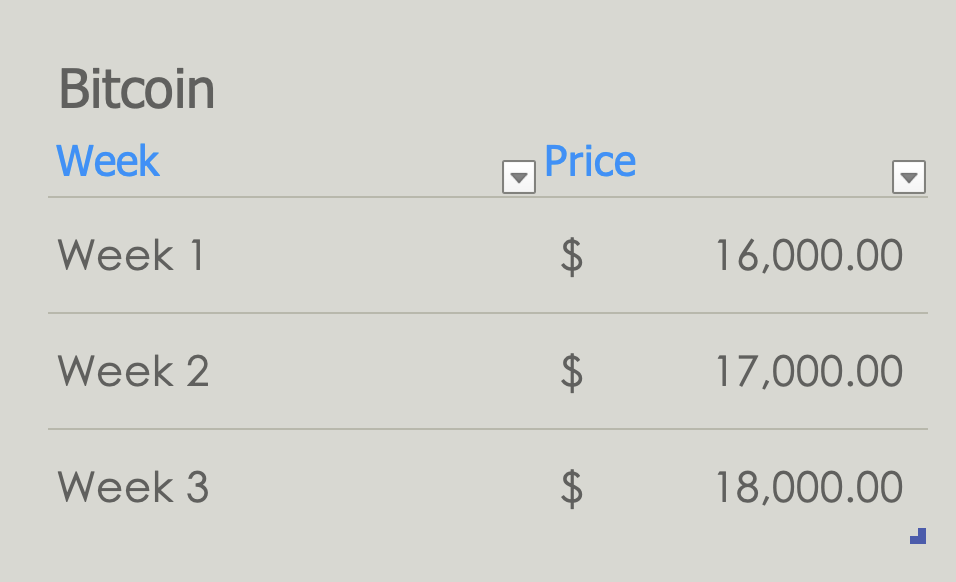Image resolution: width=956 pixels, height=582 pixels.
Task: Select the Week 1 cell
Action: point(130,256)
